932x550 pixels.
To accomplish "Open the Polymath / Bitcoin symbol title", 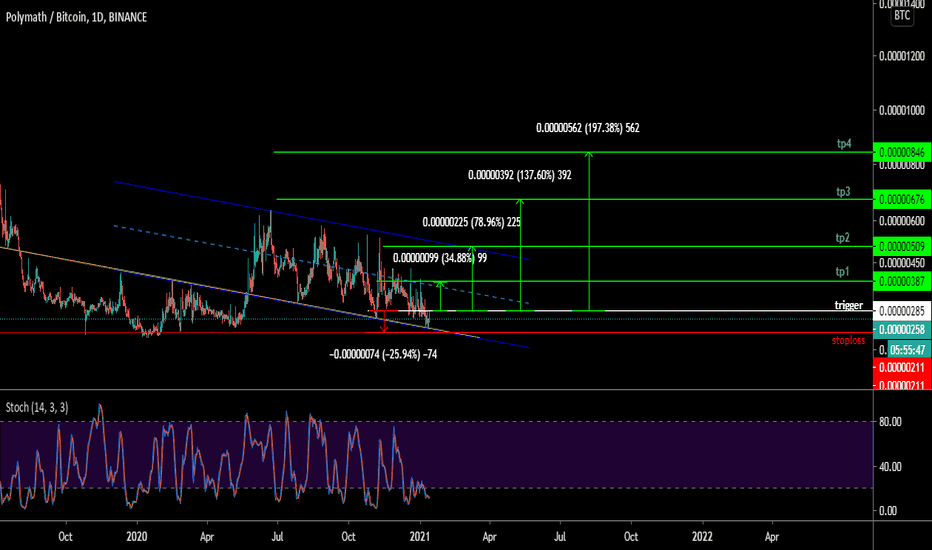I will point(76,17).
